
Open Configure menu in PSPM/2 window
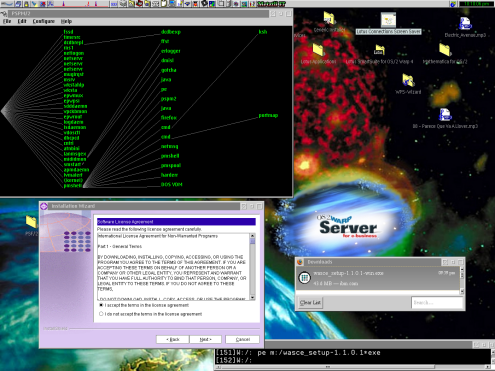[44, 21]
